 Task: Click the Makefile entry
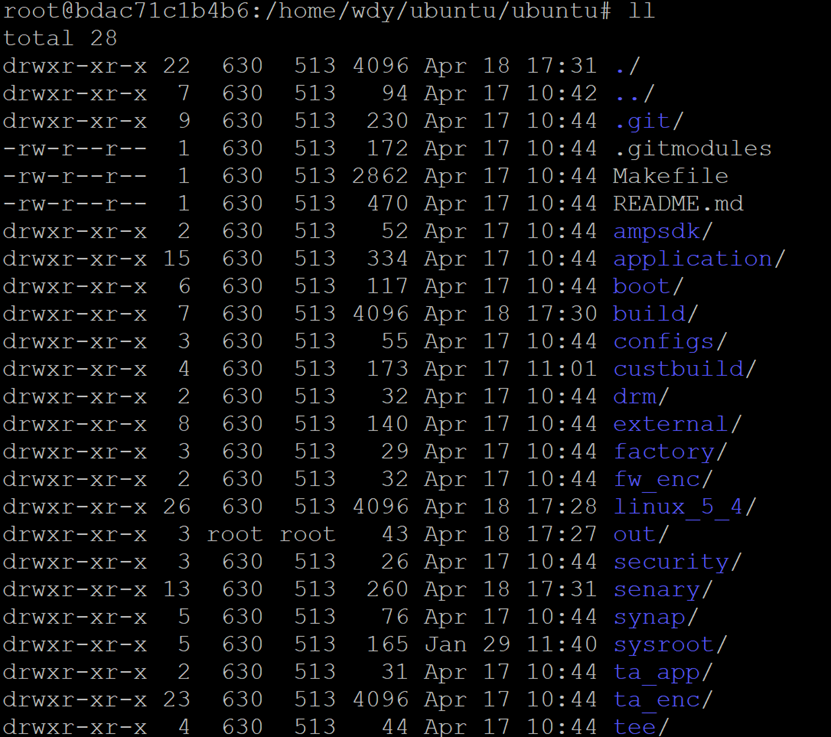671,176
